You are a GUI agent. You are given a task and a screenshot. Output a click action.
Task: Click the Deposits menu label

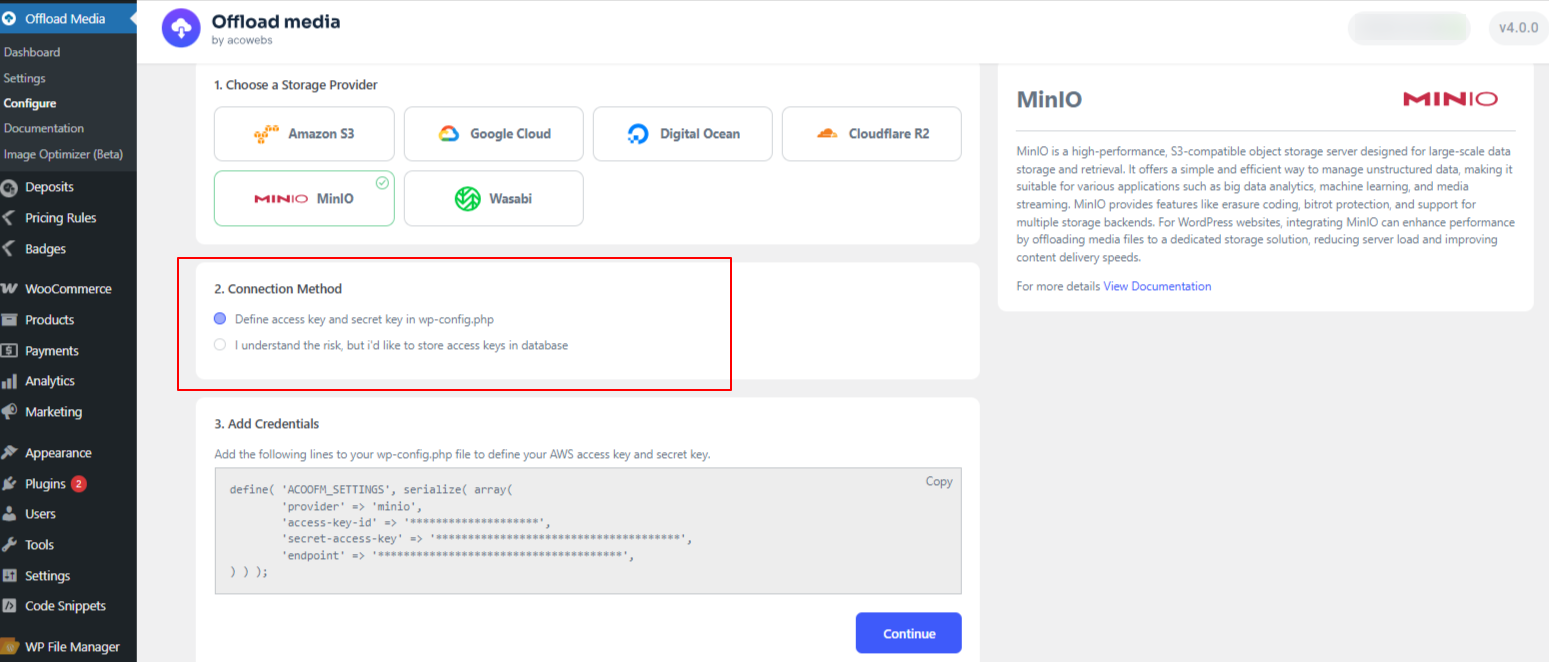coord(50,187)
